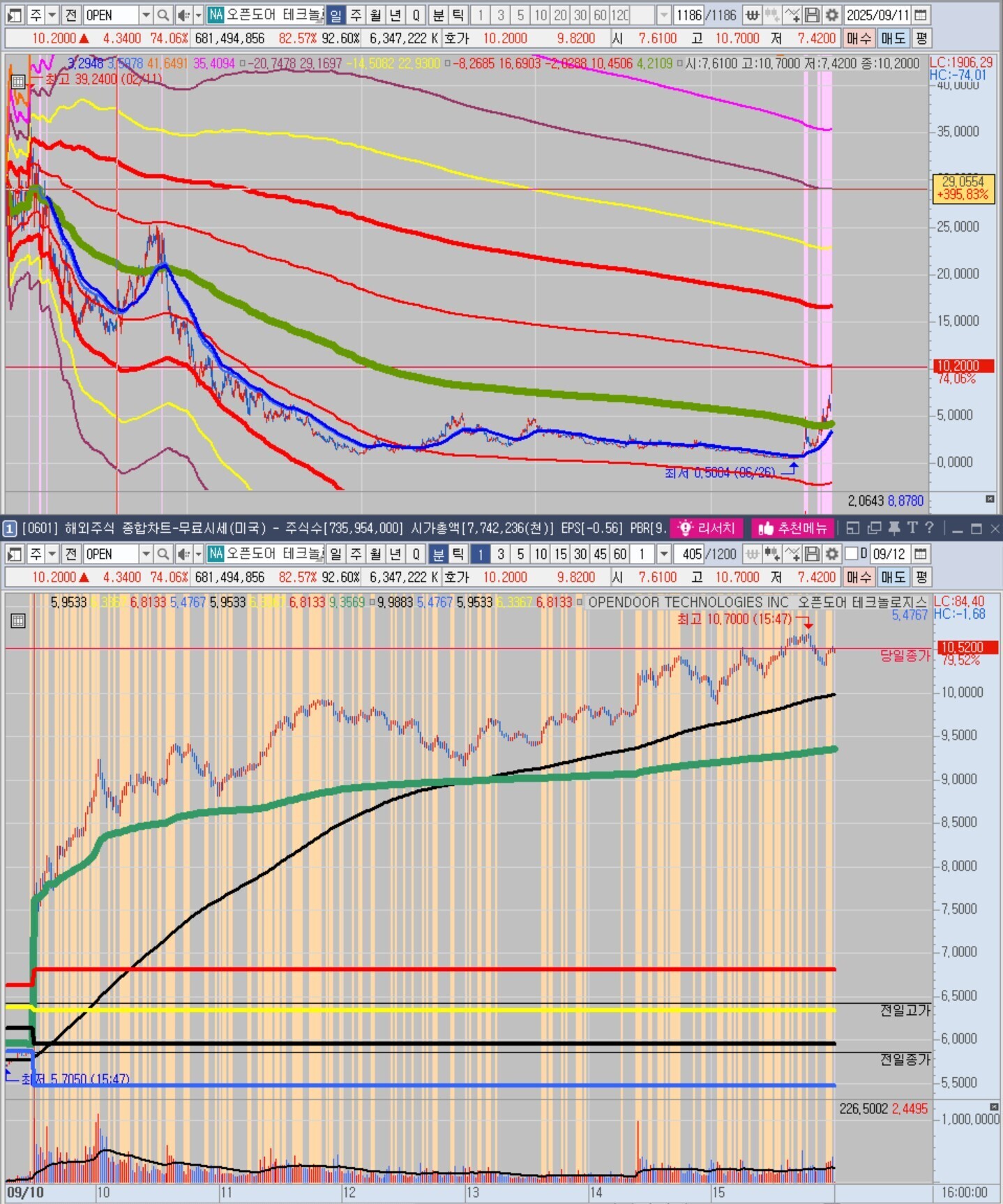Screen dimensions: 1003x1204
Task: Select the 월 monthly tab in lower chart
Action: 375,554
